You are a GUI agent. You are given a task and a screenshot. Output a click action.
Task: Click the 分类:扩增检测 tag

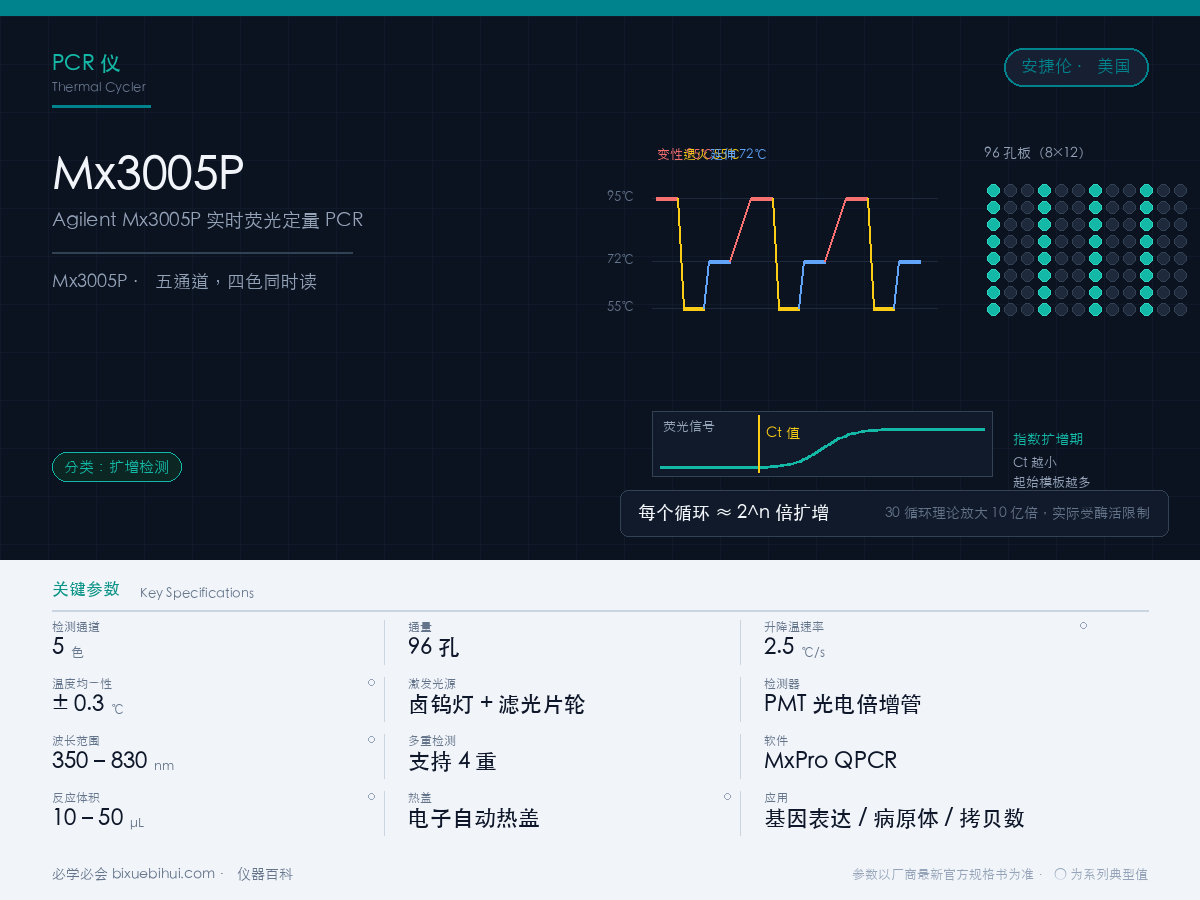point(117,467)
